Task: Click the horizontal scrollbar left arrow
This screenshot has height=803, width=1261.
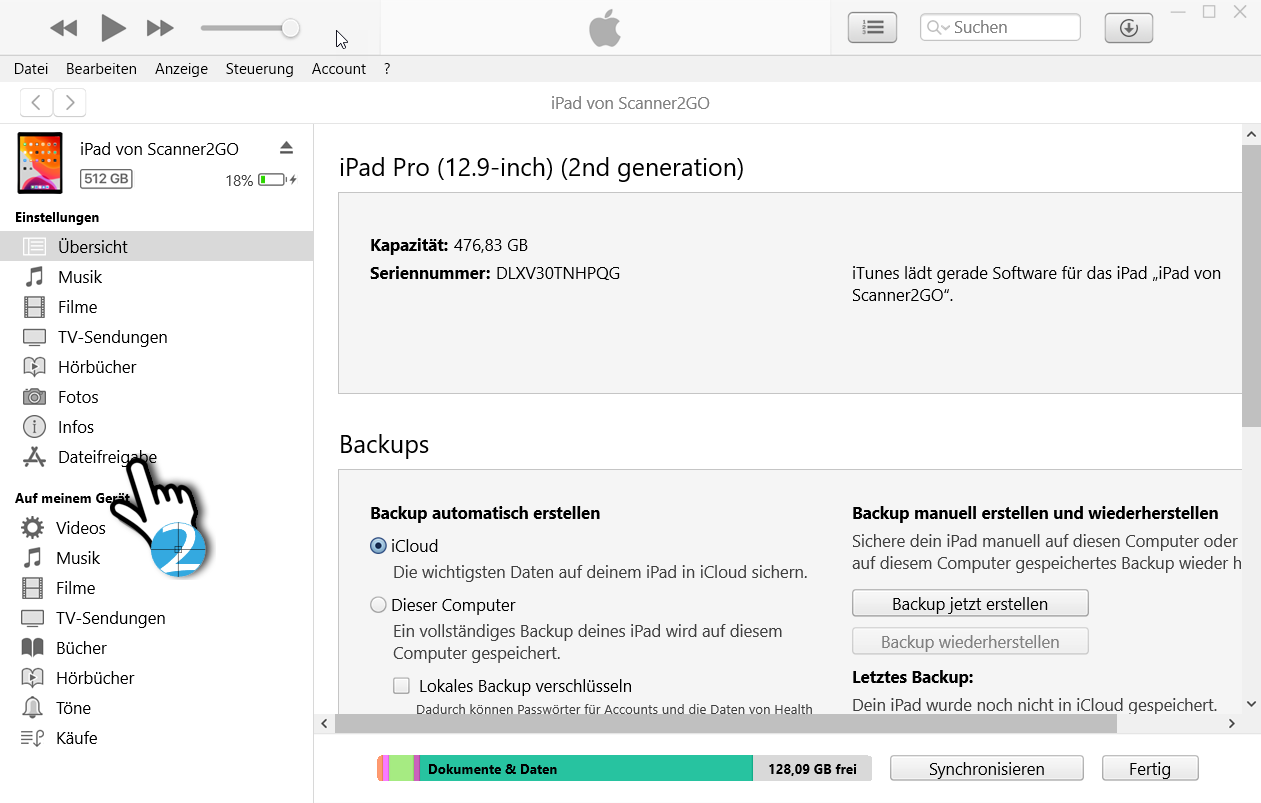Action: point(324,723)
